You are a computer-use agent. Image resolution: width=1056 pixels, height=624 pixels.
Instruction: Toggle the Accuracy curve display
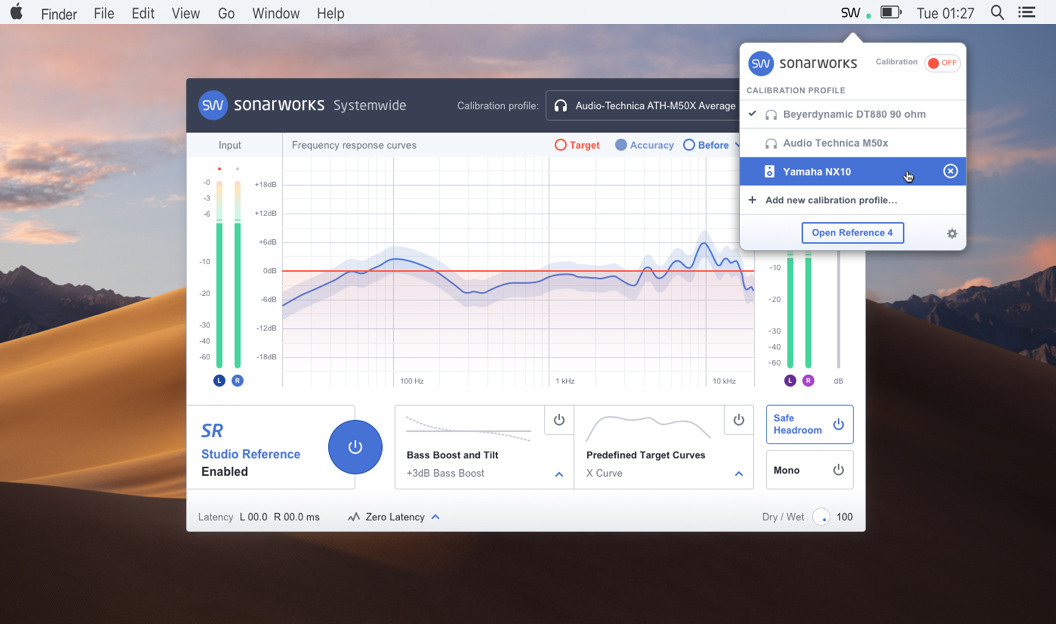point(645,145)
